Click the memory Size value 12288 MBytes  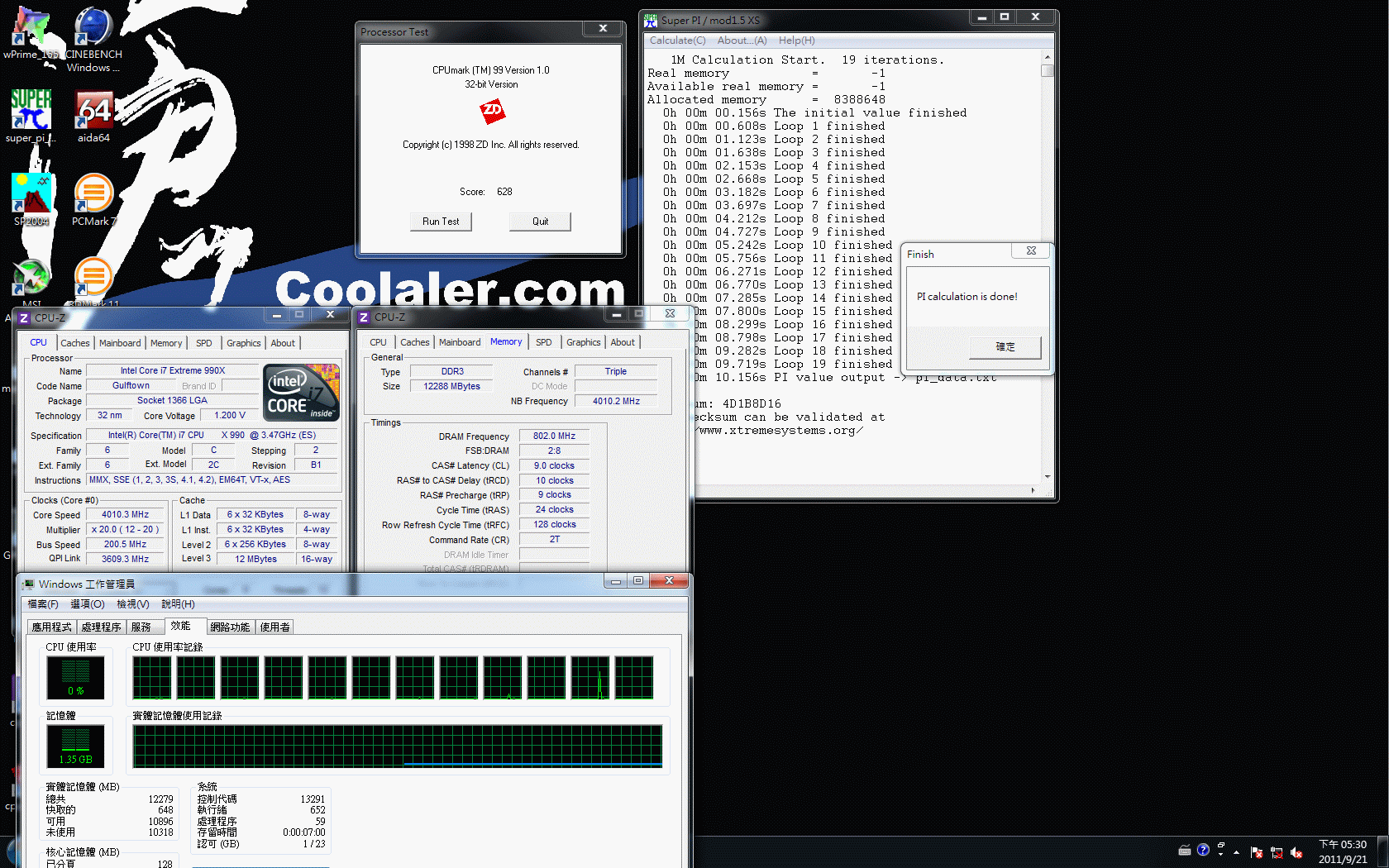tap(451, 386)
